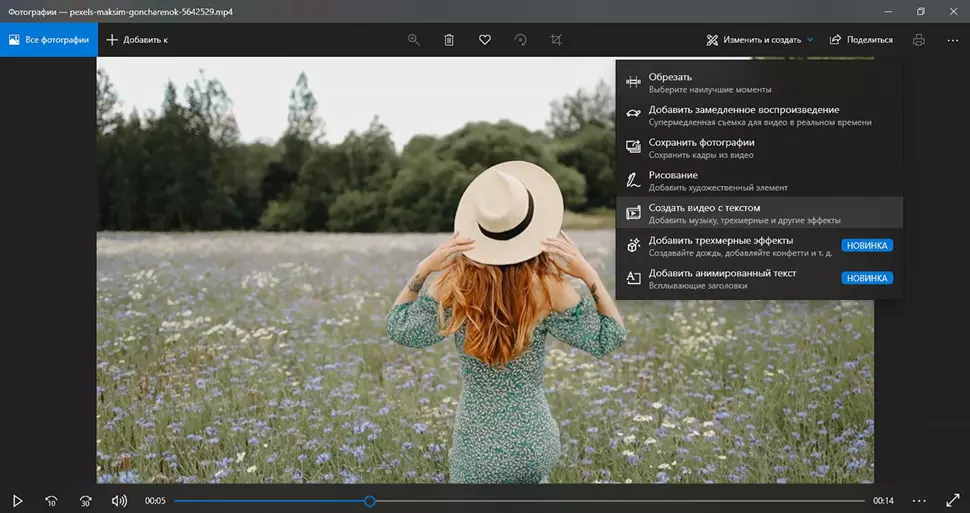Rotate the image with the rotate icon
This screenshot has height=513, width=970.
point(520,40)
